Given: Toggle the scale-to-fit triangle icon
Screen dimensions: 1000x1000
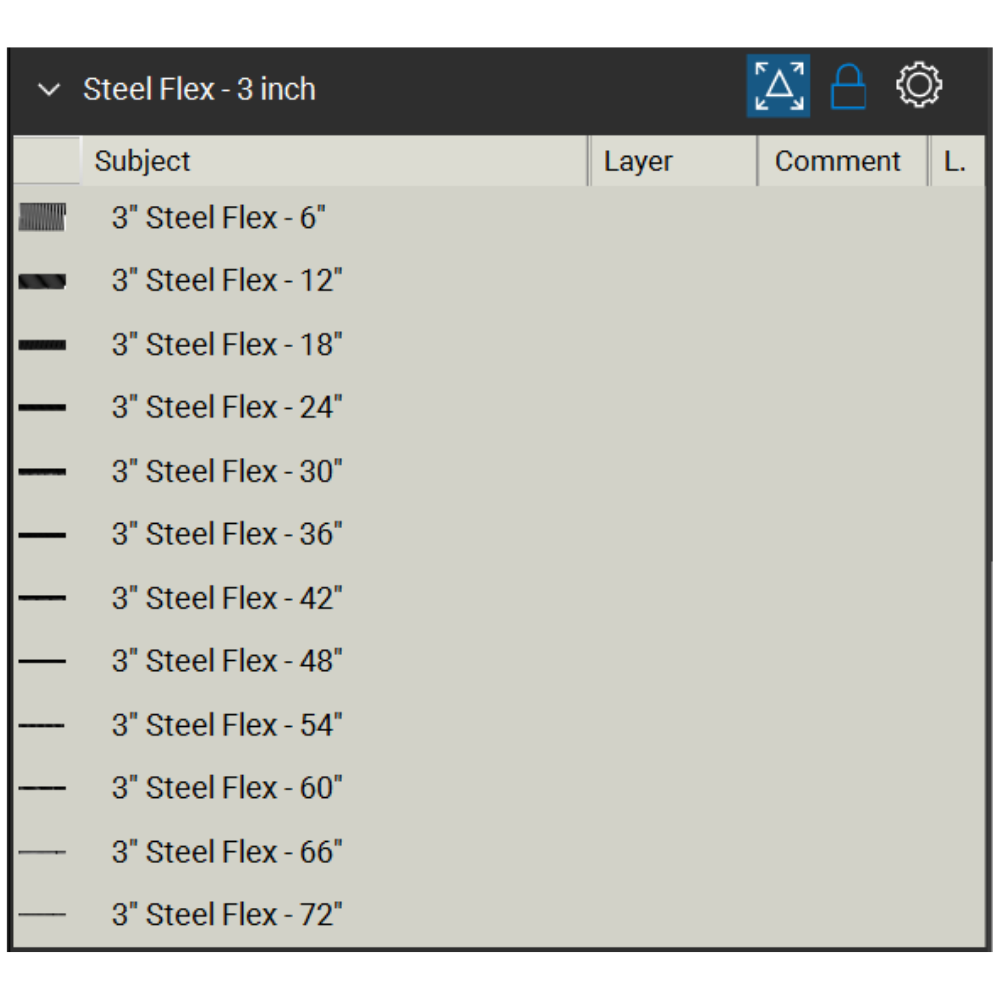Looking at the screenshot, I should 778,86.
